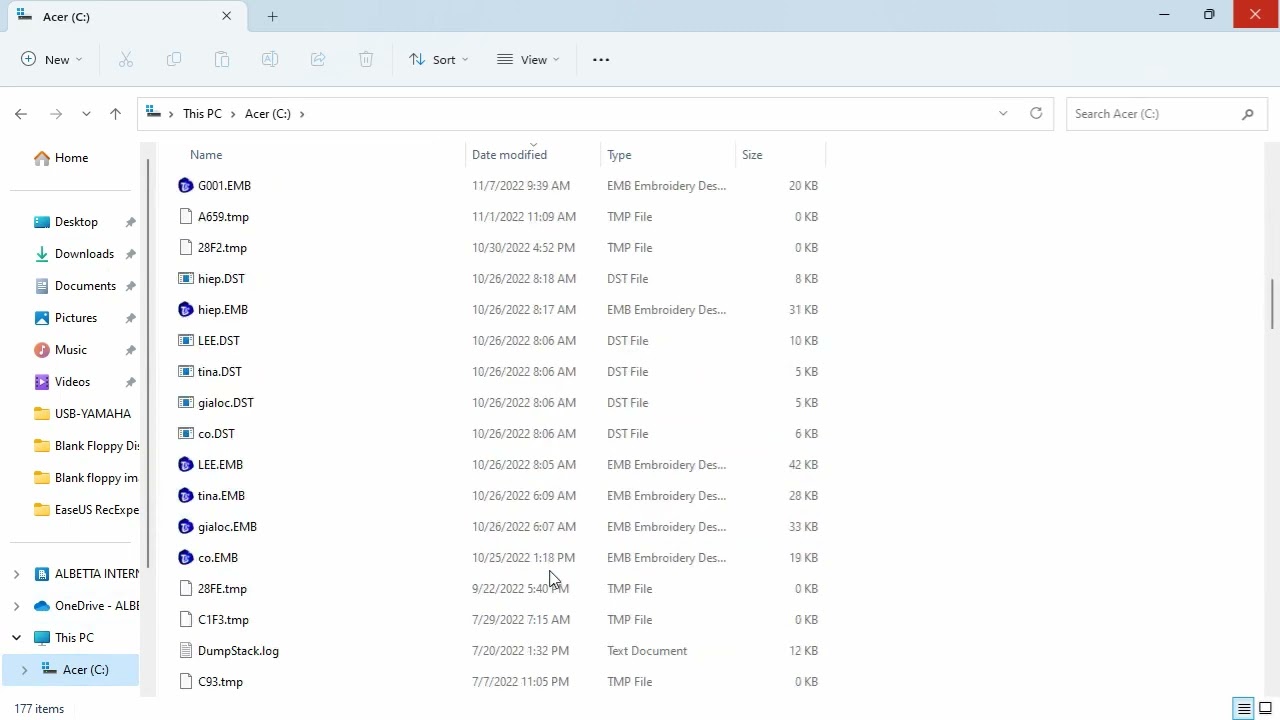Unpin Pictures using its pin icon

click(130, 318)
